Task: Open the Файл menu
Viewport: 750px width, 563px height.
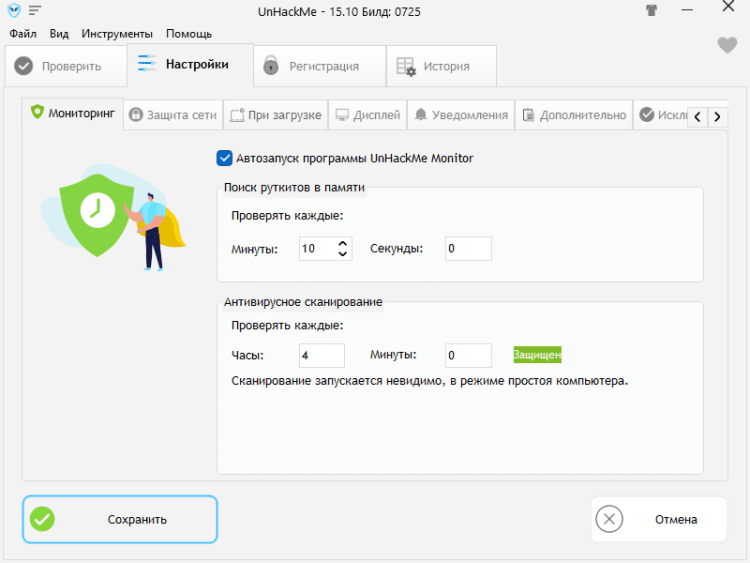Action: tap(22, 33)
